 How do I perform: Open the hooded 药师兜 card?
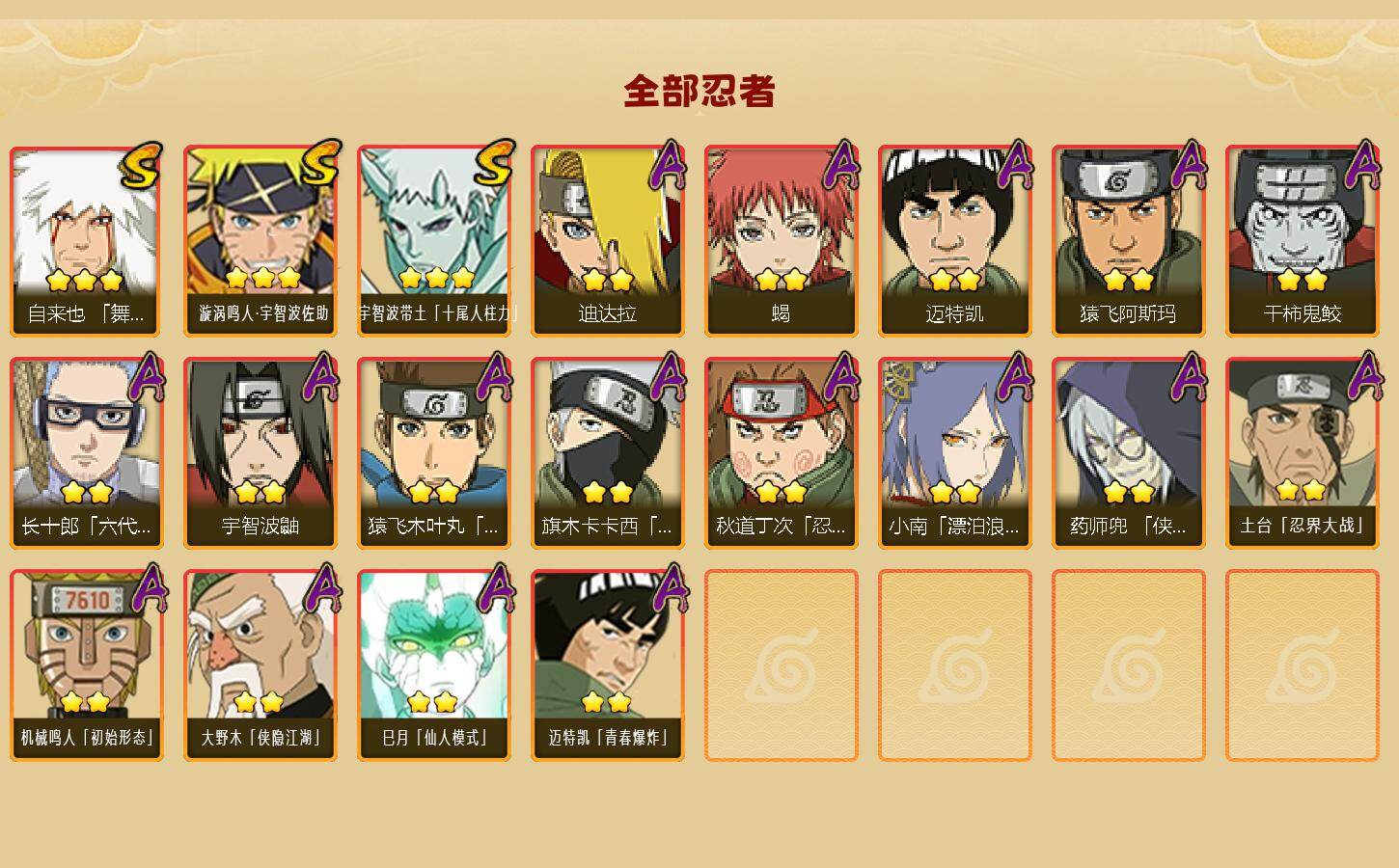click(1129, 453)
